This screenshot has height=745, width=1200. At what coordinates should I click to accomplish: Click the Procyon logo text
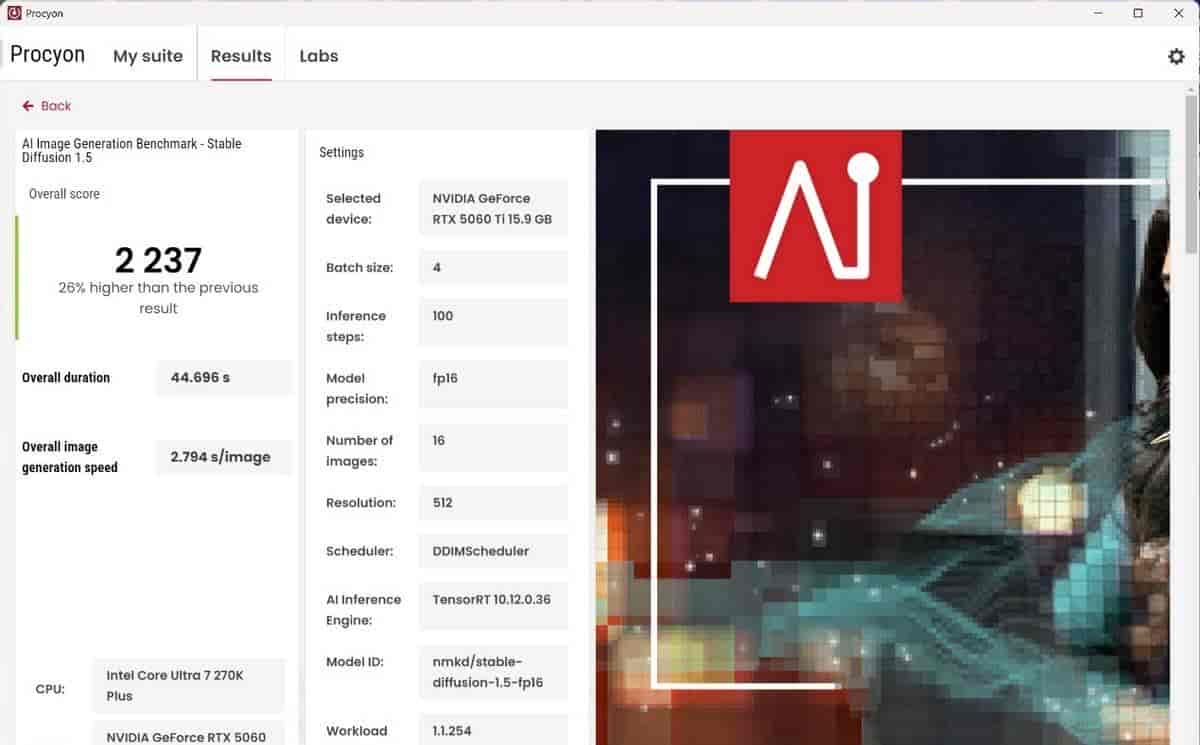coord(47,54)
